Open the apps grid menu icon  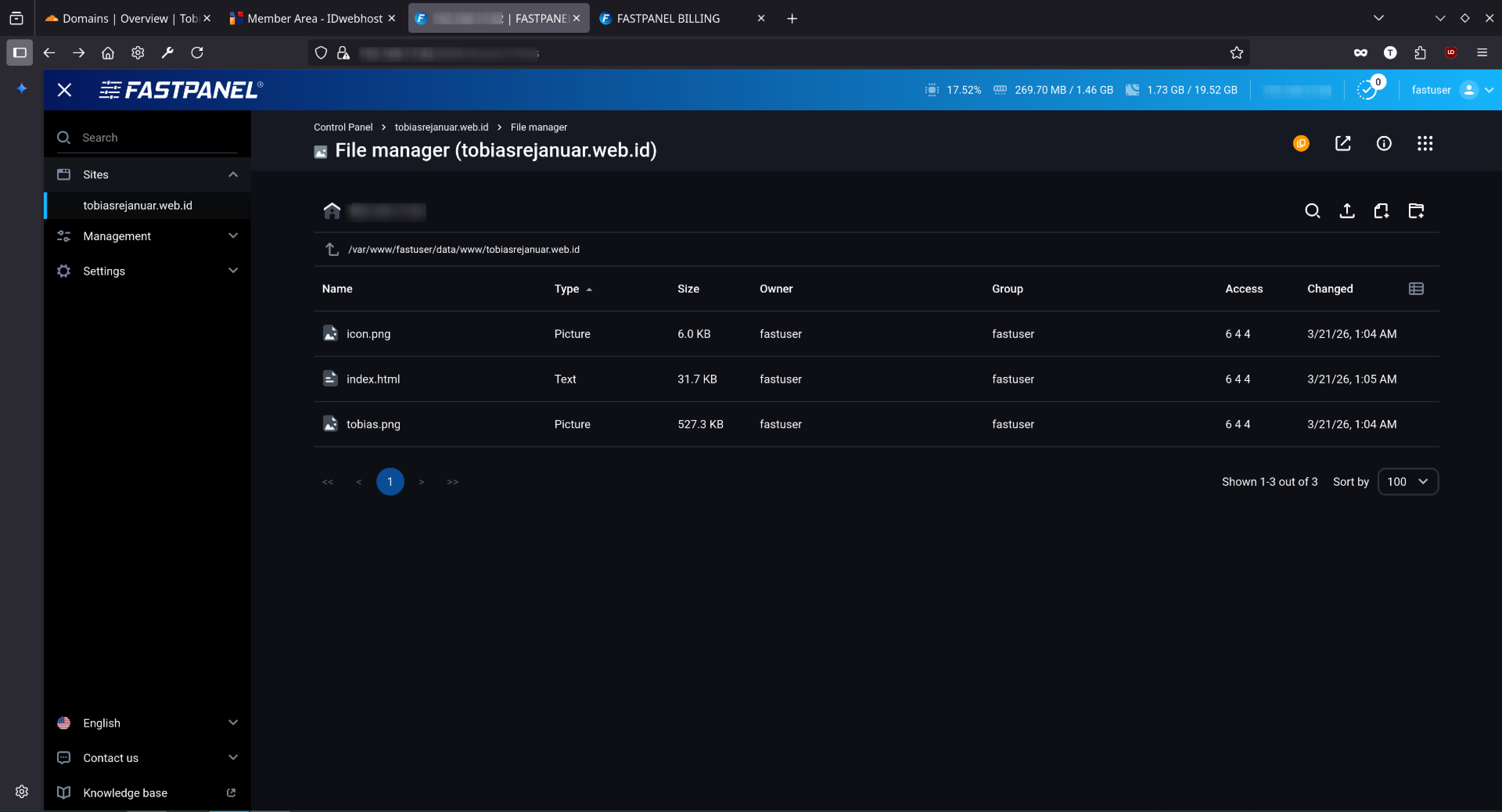tap(1425, 144)
